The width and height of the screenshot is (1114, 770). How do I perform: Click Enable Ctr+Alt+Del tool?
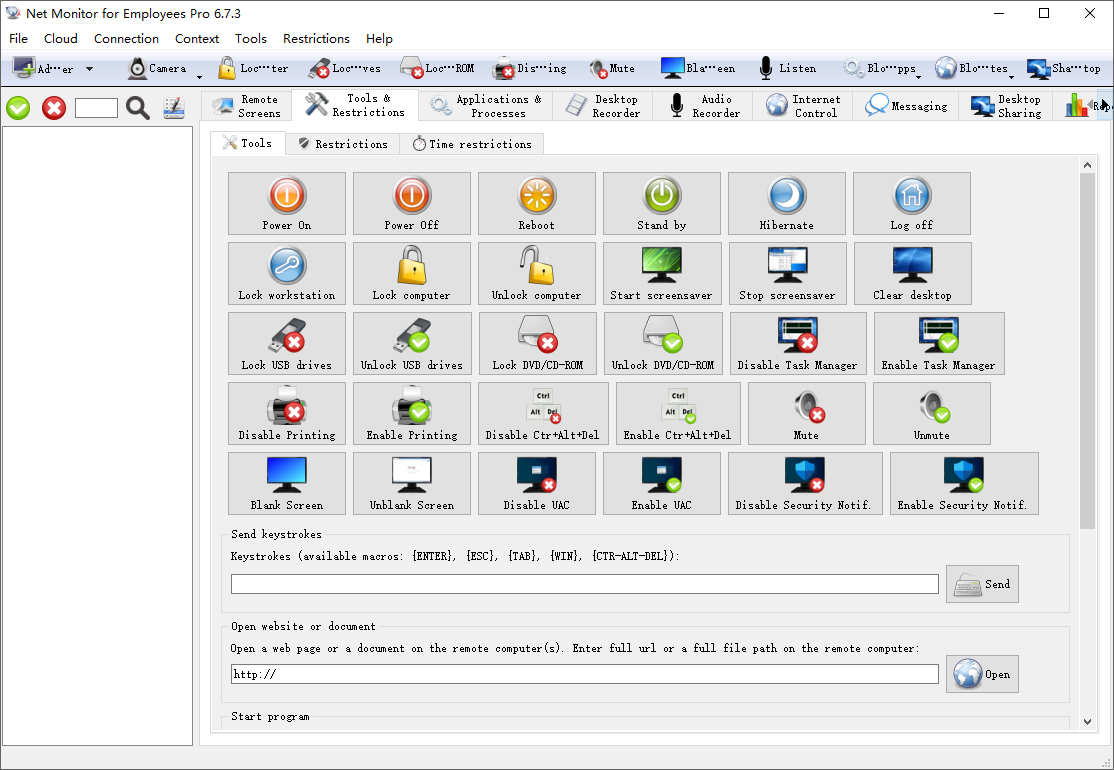678,413
